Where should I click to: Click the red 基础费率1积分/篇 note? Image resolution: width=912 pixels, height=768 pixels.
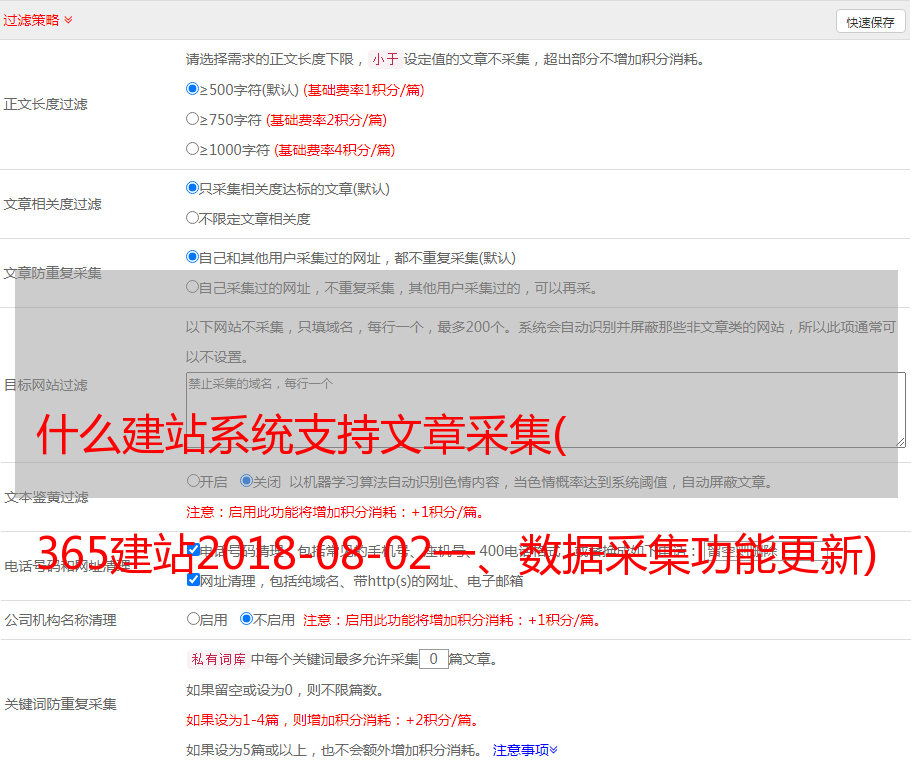coord(364,90)
